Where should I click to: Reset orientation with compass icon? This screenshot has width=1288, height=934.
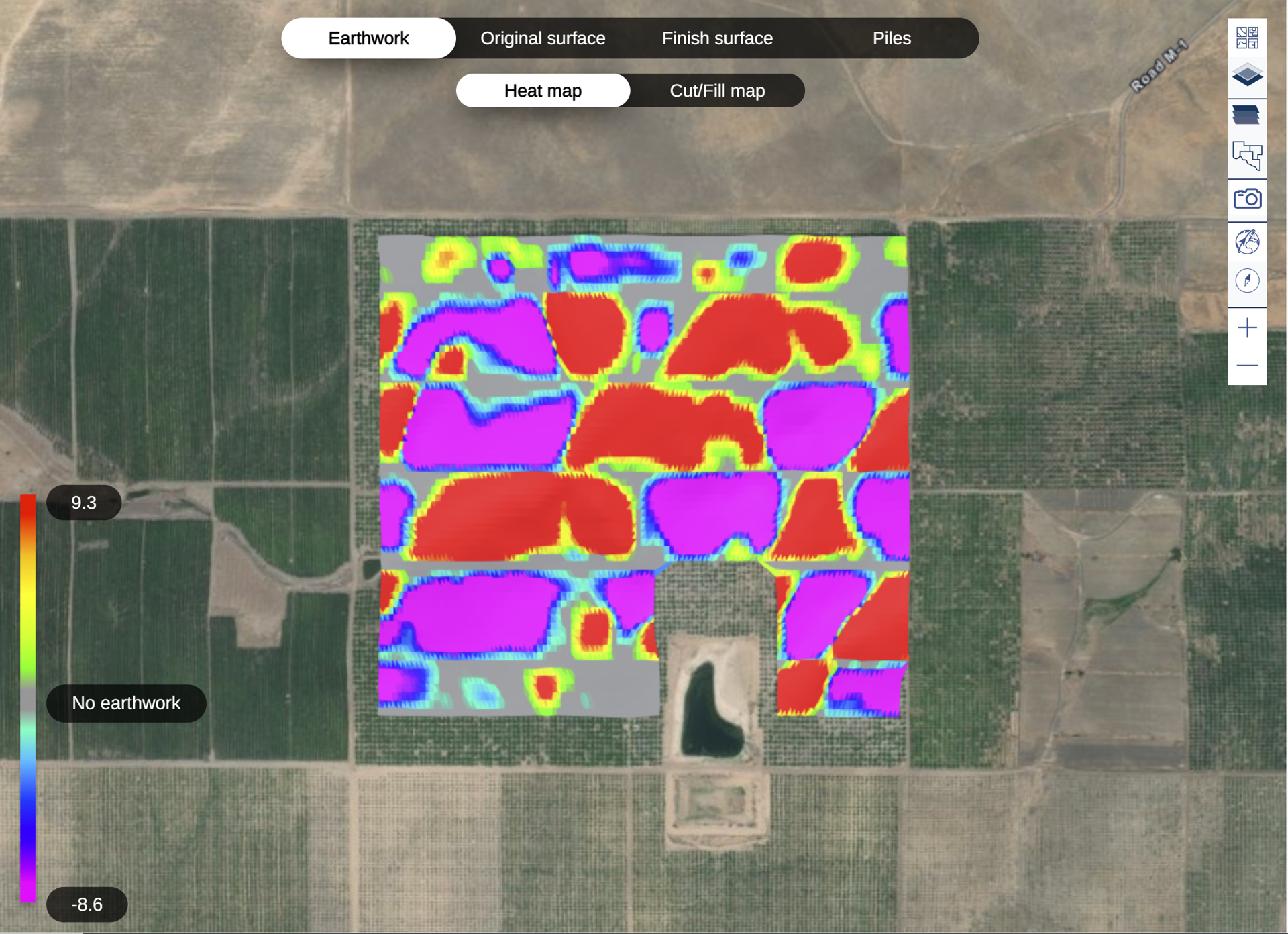1246,280
